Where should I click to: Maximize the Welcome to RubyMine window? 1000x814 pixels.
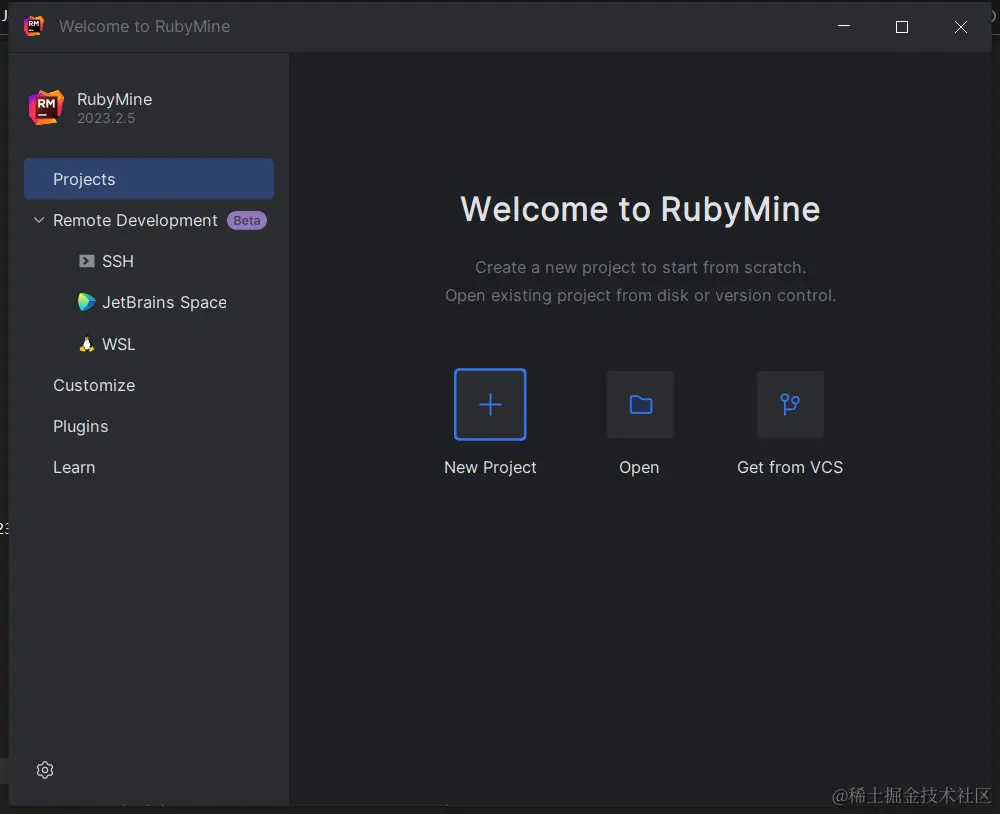click(902, 27)
